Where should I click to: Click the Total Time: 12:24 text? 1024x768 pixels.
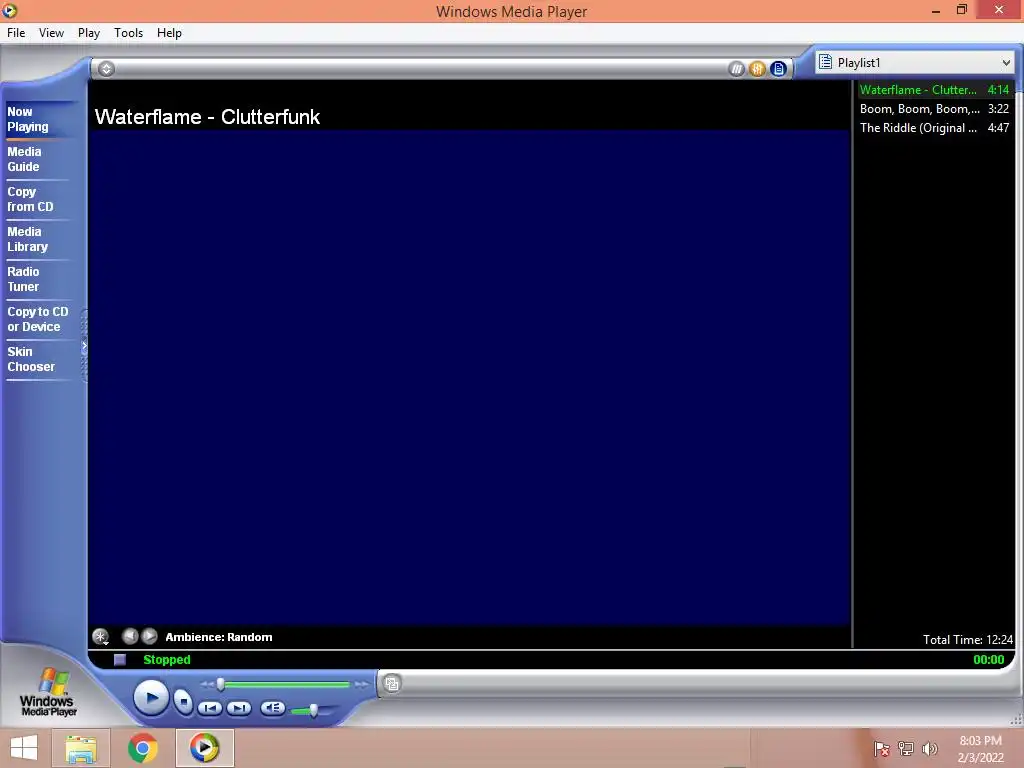click(x=967, y=640)
